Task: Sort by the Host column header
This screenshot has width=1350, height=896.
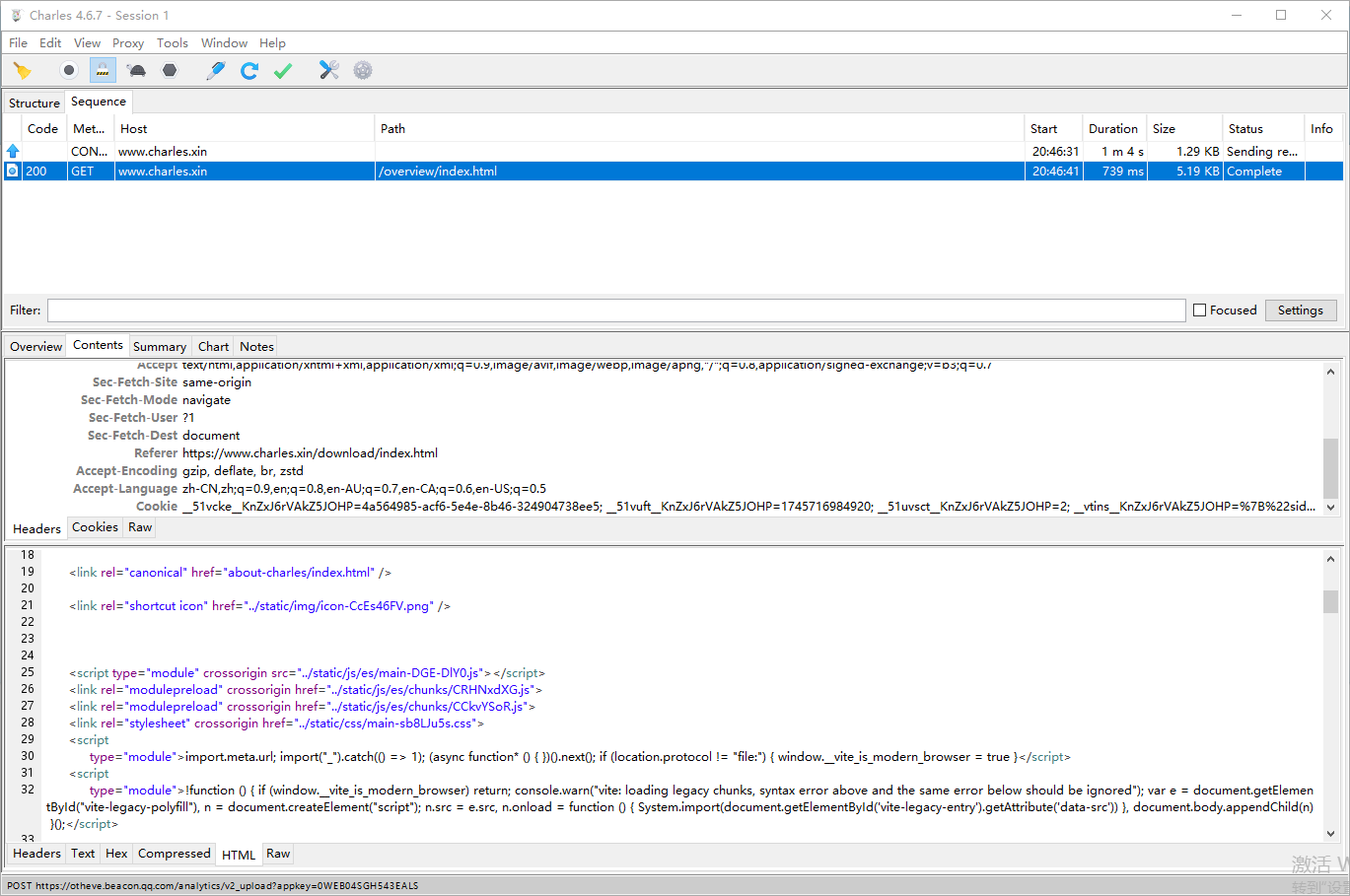Action: pos(245,128)
